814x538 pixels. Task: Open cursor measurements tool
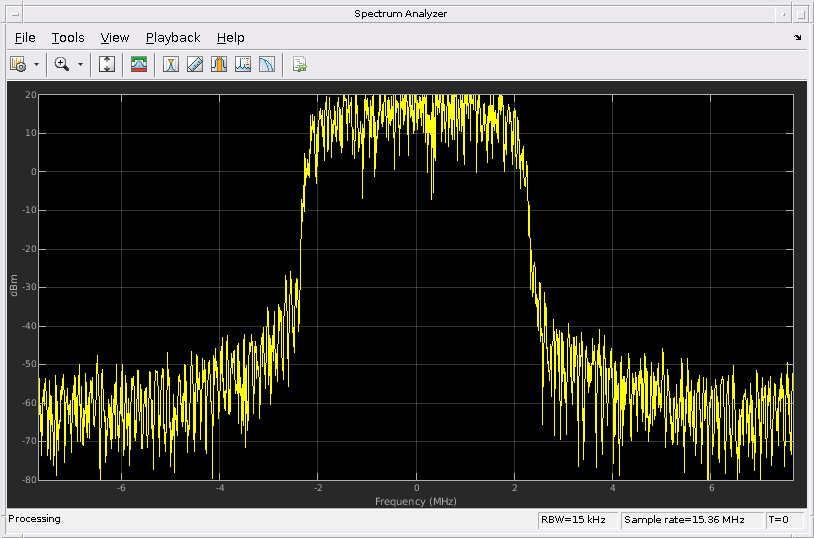(171, 64)
